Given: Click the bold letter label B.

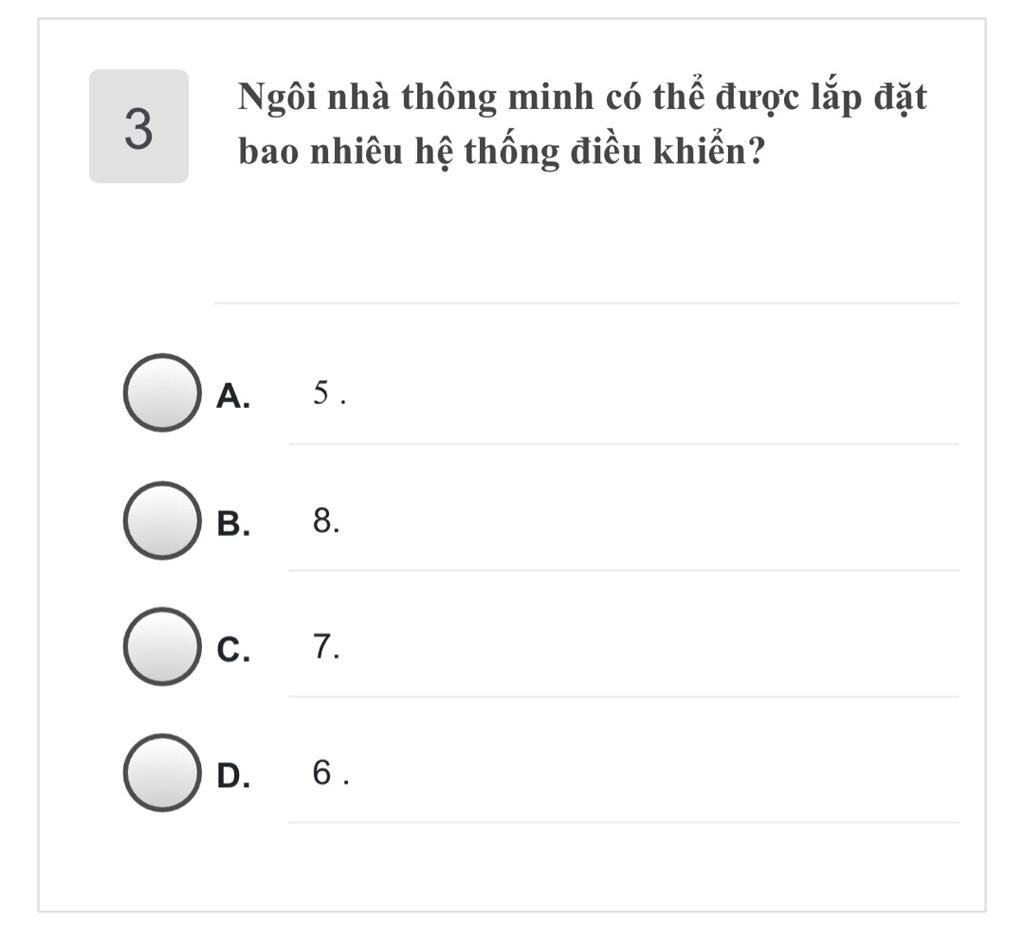Looking at the screenshot, I should pos(233,523).
